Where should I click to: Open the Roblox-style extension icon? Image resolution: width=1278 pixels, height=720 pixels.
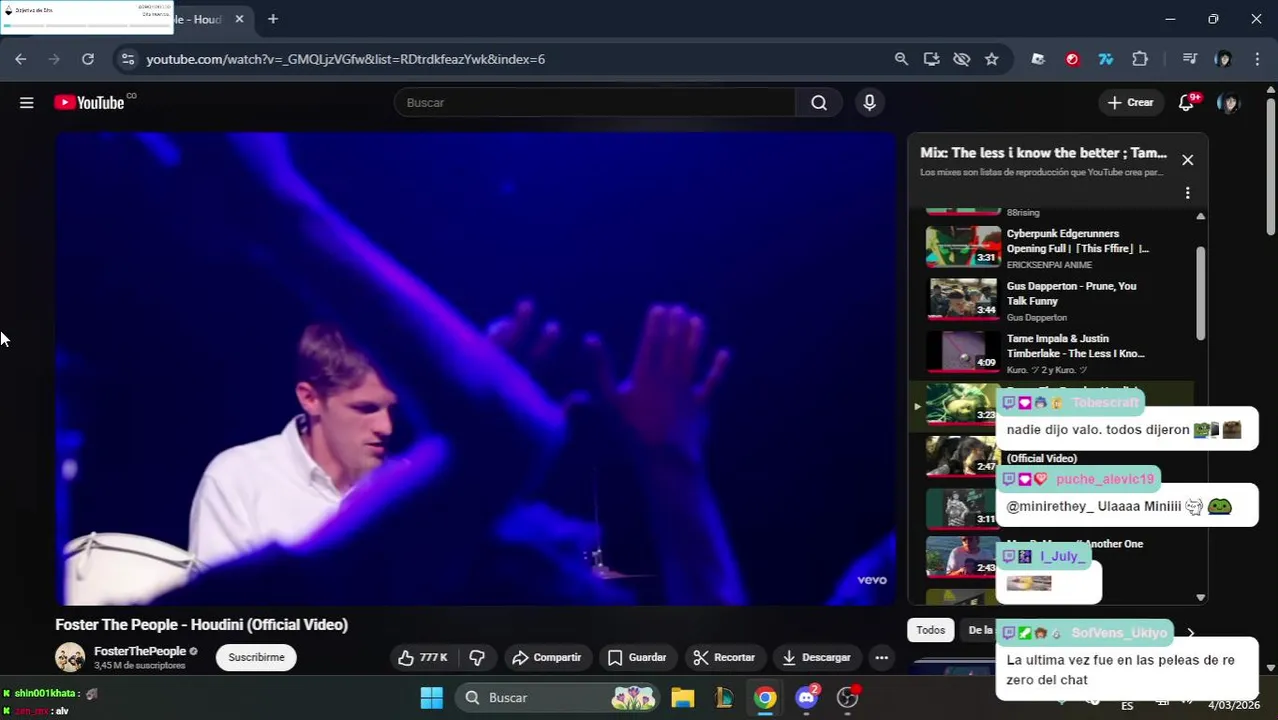point(1038,59)
